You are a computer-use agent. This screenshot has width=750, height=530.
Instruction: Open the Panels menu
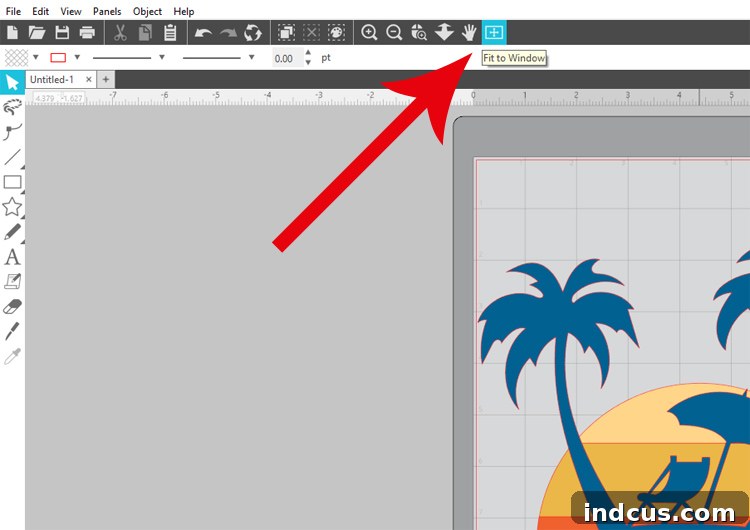107,11
